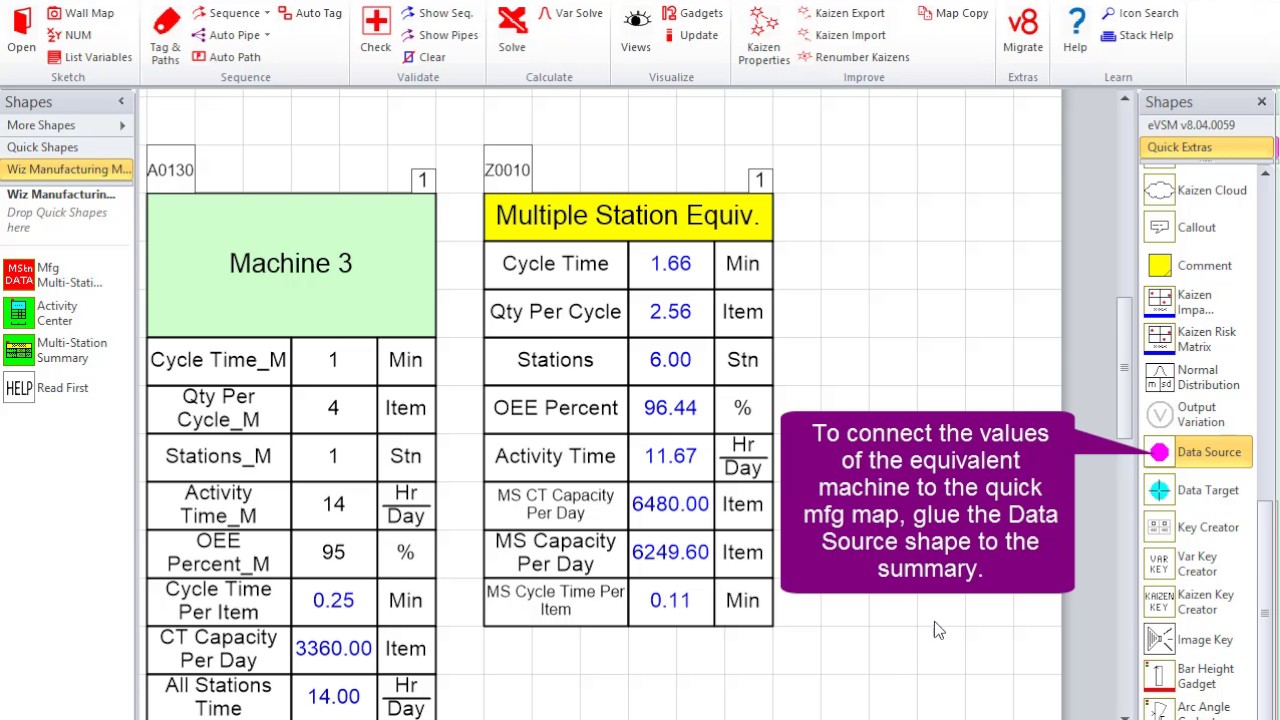Run Auto Path

tap(226, 57)
